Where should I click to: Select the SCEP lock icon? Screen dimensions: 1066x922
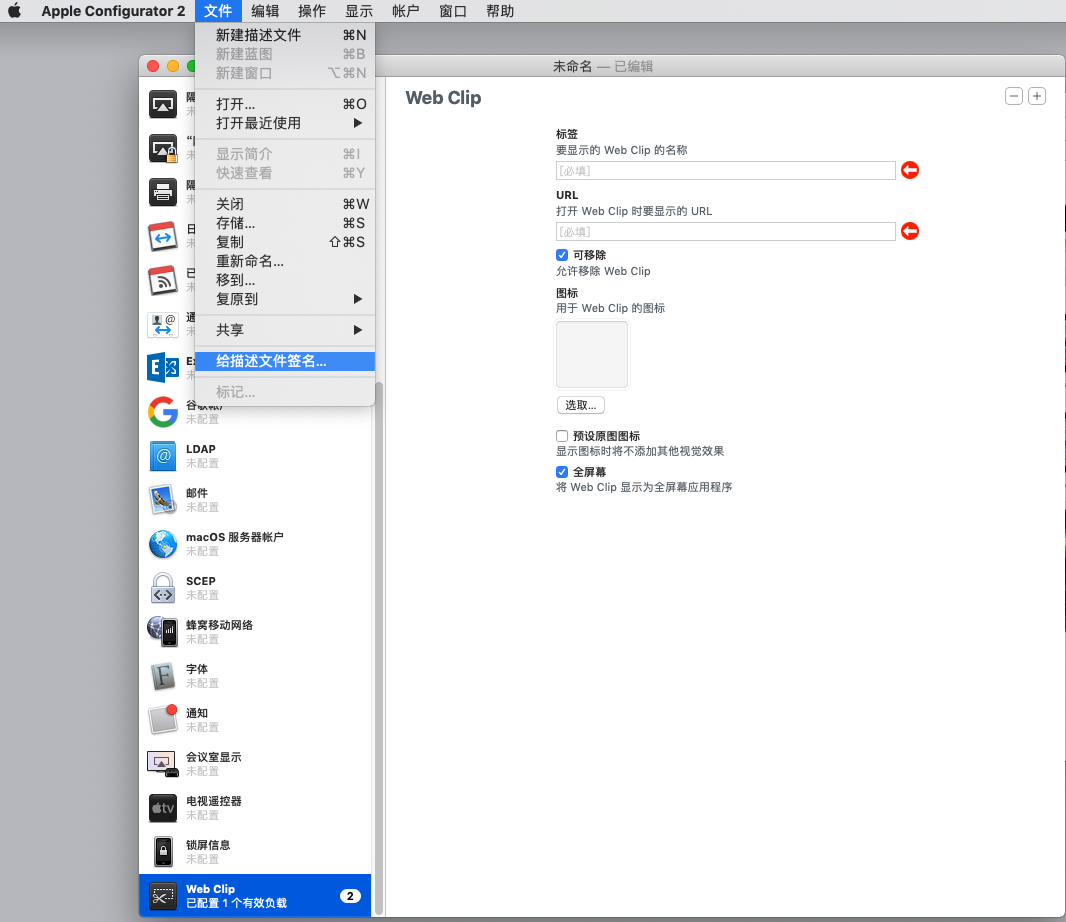click(x=163, y=587)
